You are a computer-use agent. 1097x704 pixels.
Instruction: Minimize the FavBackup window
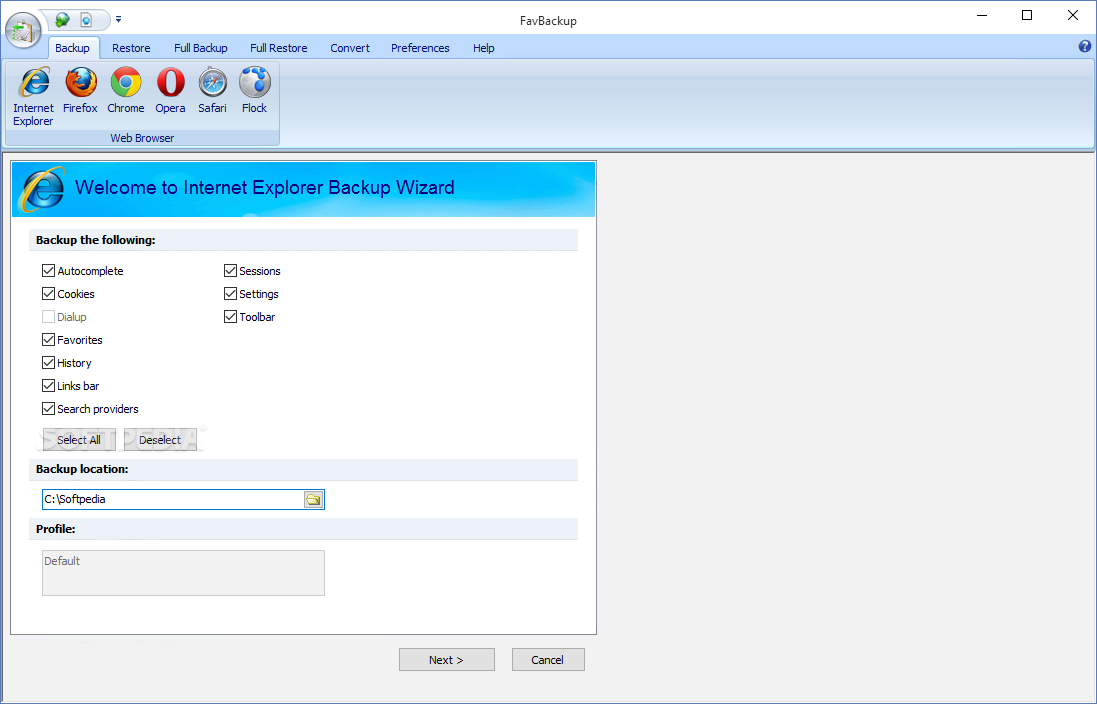(982, 15)
